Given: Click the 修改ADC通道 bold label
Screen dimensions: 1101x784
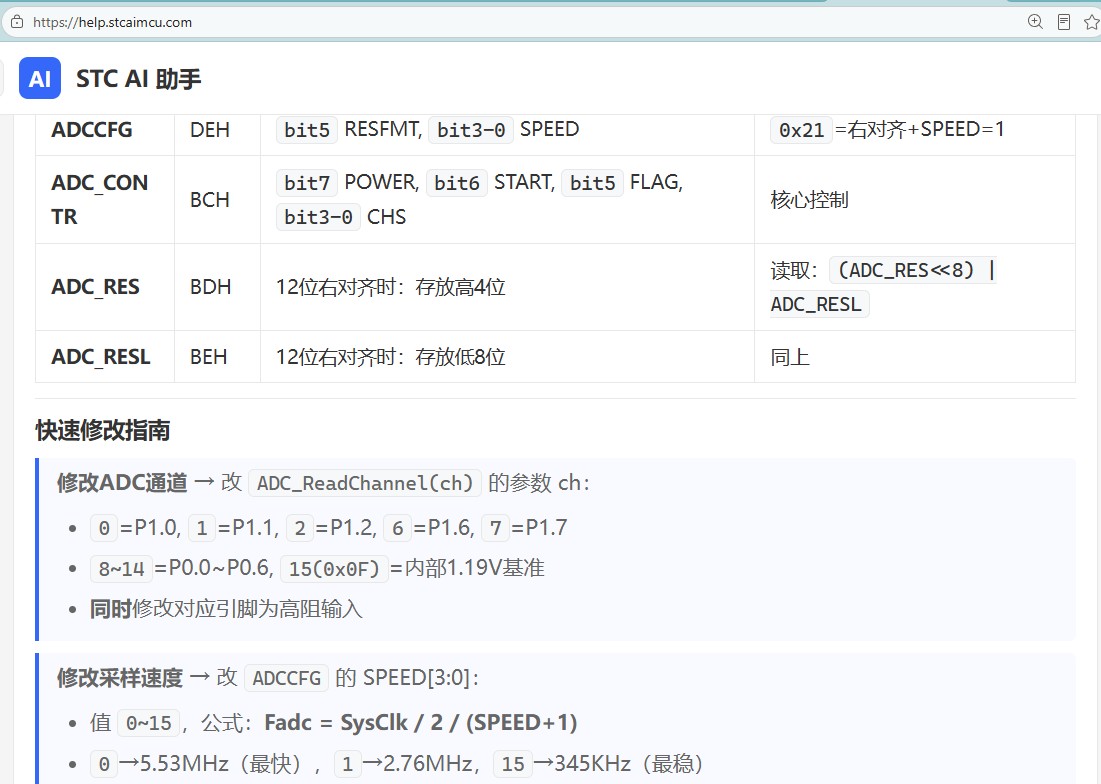Looking at the screenshot, I should pyautogui.click(x=122, y=483).
